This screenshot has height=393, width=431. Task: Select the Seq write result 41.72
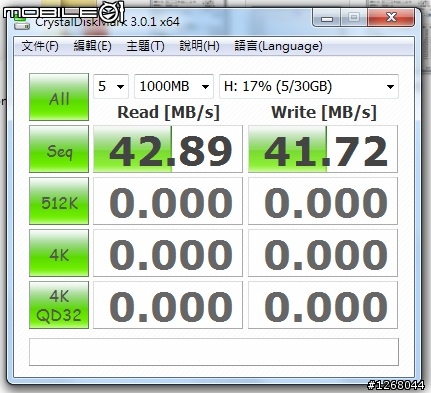[x=323, y=149]
